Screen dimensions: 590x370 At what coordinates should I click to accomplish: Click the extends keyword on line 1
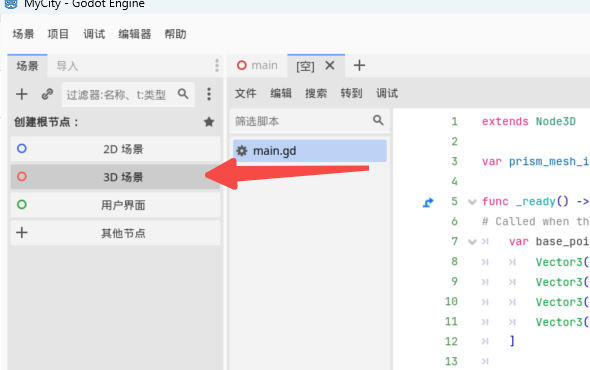pos(505,121)
